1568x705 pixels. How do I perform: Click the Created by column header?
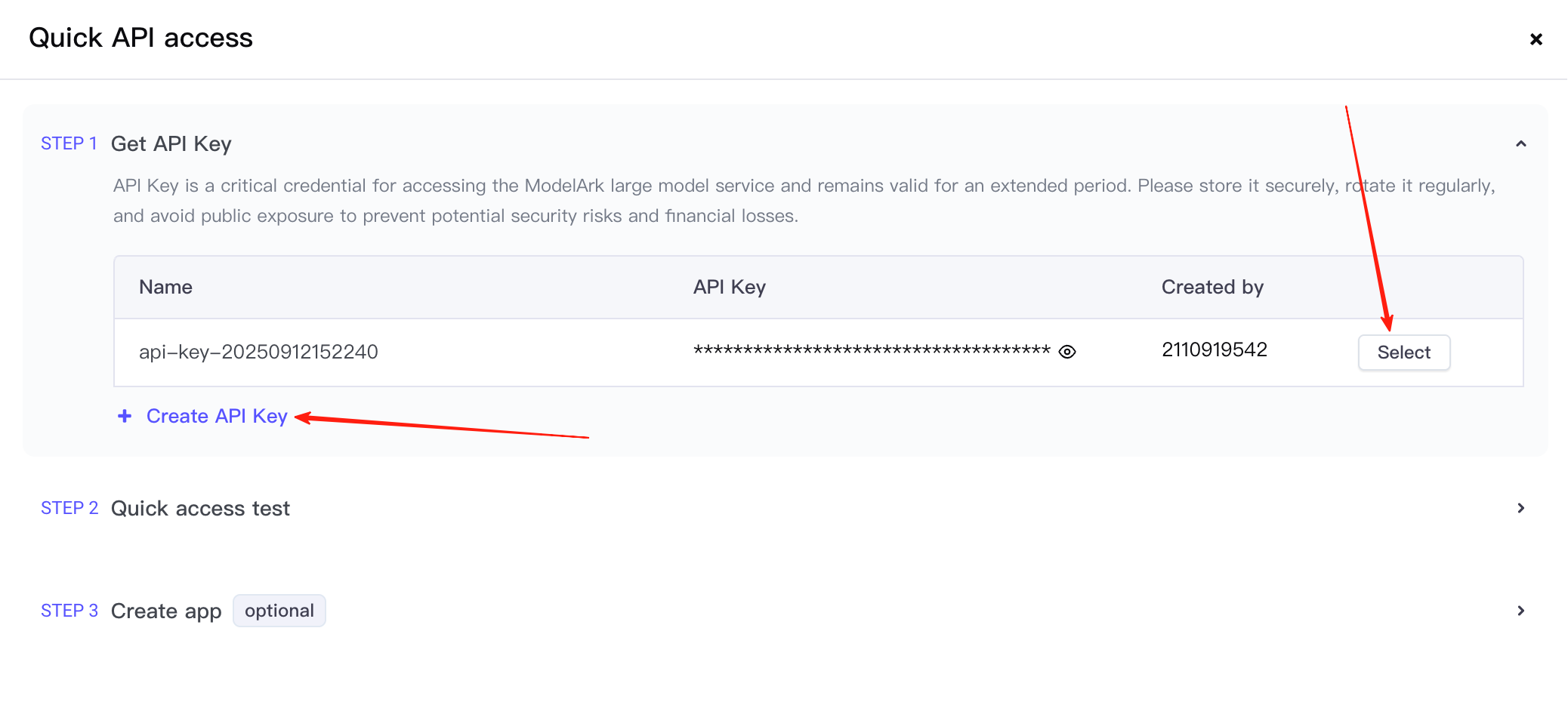click(x=1212, y=288)
